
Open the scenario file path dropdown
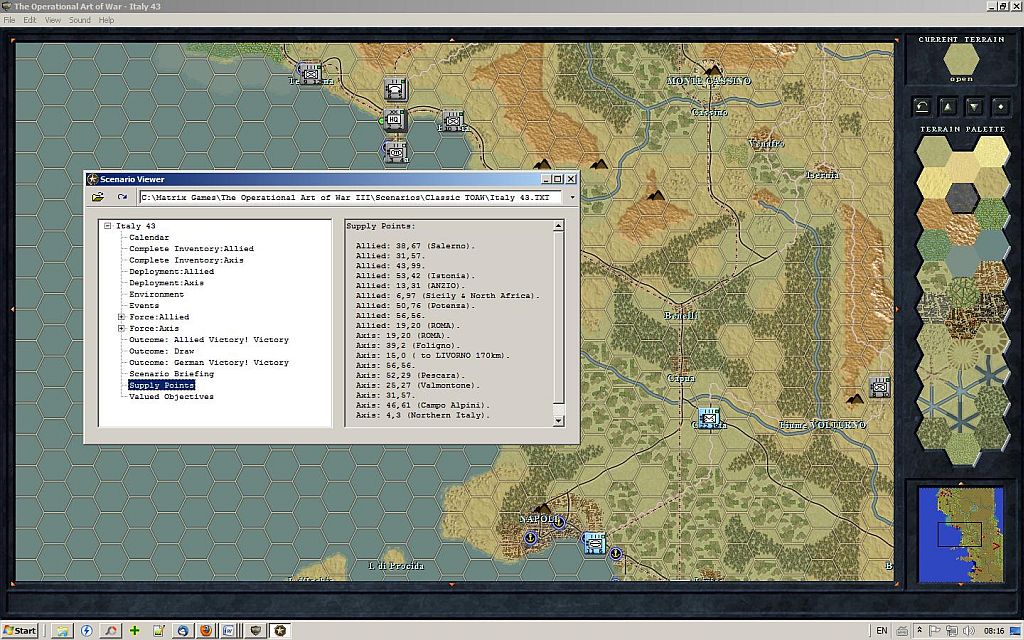[x=572, y=197]
